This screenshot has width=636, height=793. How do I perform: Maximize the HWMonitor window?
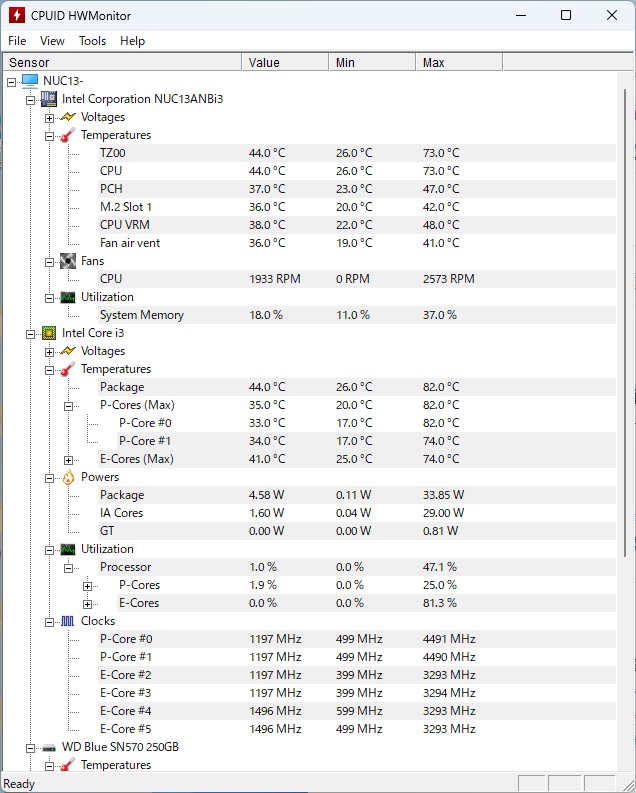click(566, 15)
